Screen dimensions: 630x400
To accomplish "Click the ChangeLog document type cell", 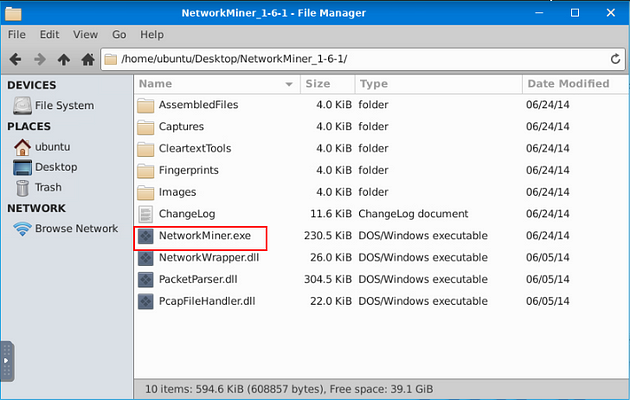I will click(413, 214).
